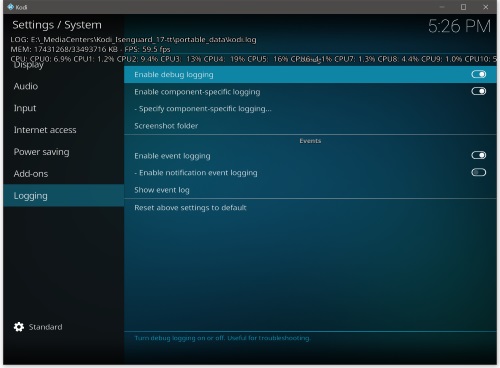The width and height of the screenshot is (500, 368).
Task: Open Show event log
Action: click(310, 190)
